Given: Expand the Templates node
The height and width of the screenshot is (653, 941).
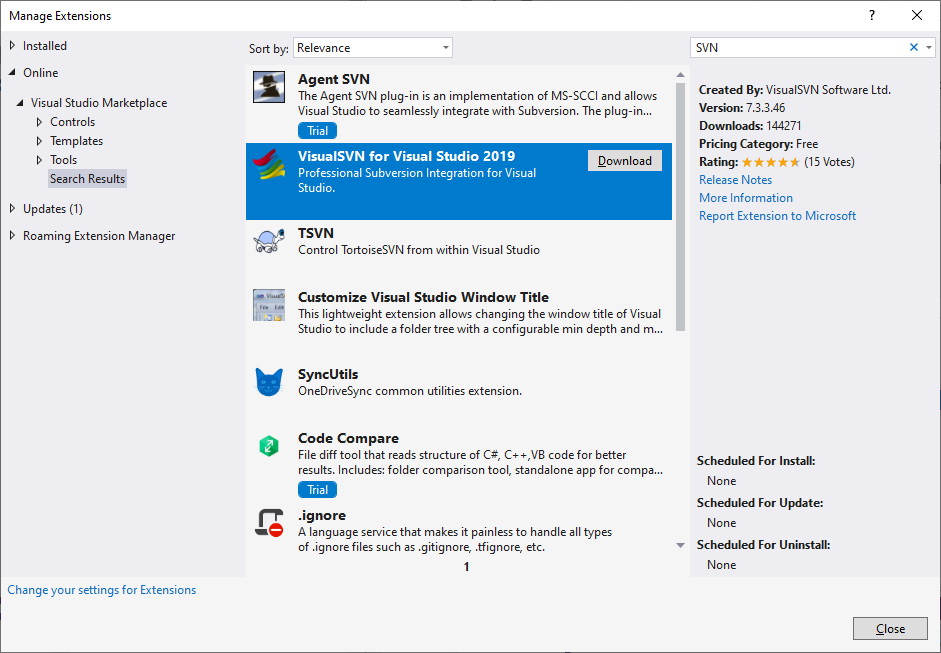Looking at the screenshot, I should (x=40, y=141).
